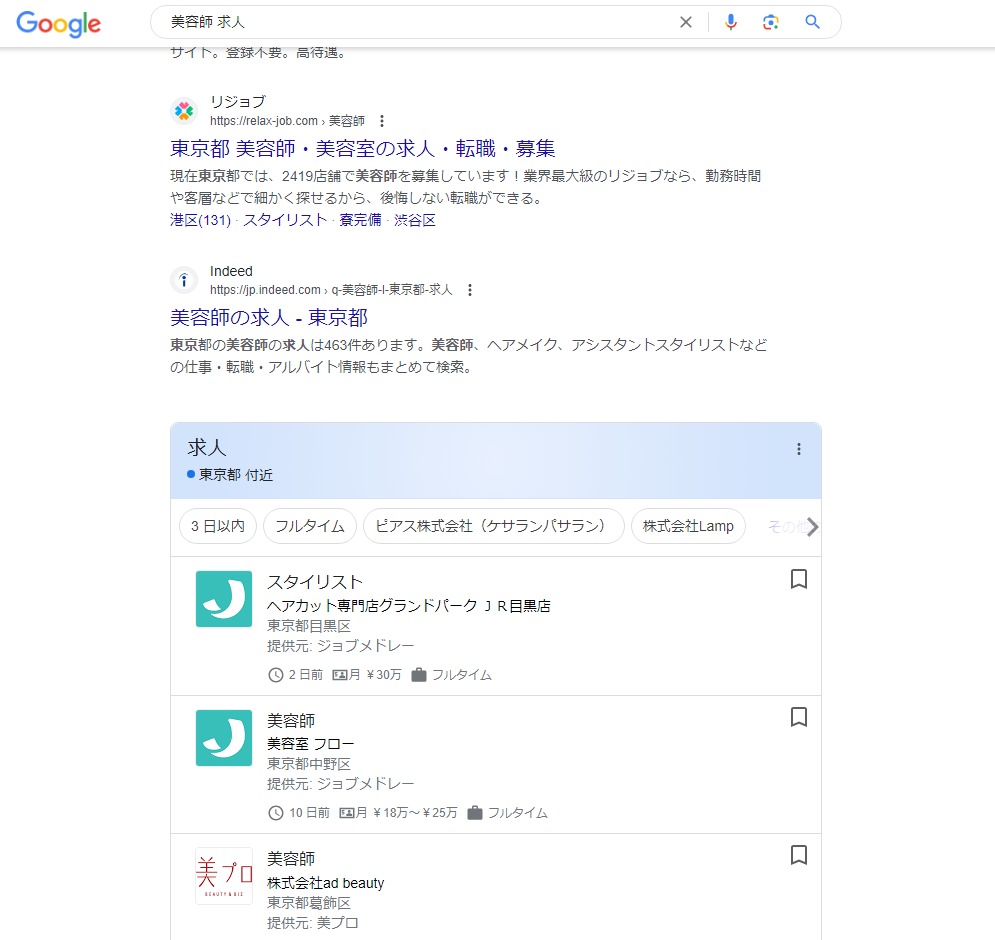Screen dimensions: 995x940
Task: Select the 株式会社Lamp filter chip
Action: point(688,526)
